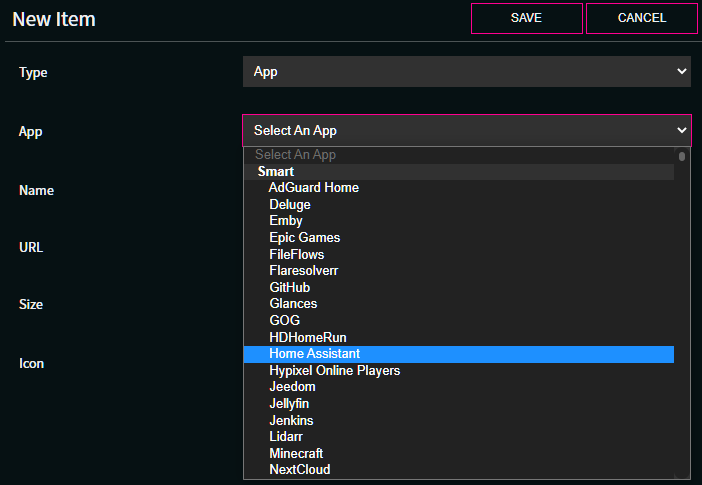702x485 pixels.
Task: Pick Deluge from the list
Action: pyautogui.click(x=458, y=205)
